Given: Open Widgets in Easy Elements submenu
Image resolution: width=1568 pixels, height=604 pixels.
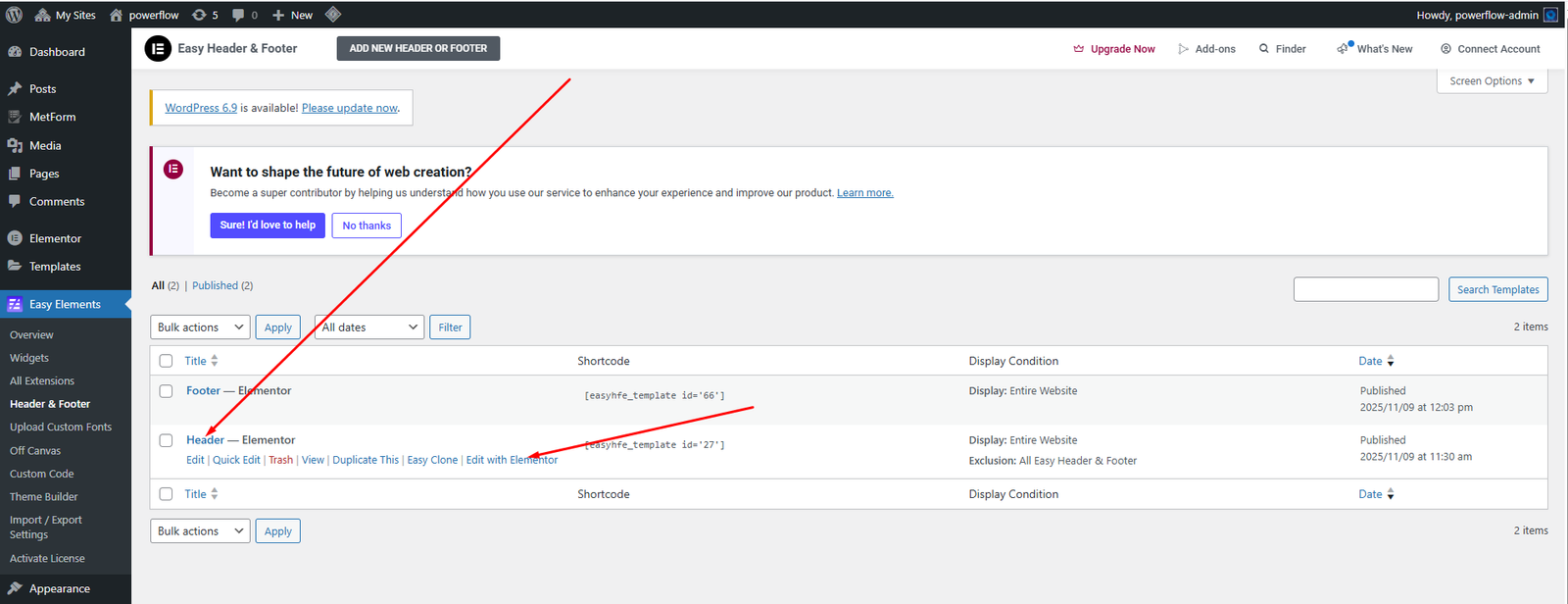Looking at the screenshot, I should tap(29, 358).
